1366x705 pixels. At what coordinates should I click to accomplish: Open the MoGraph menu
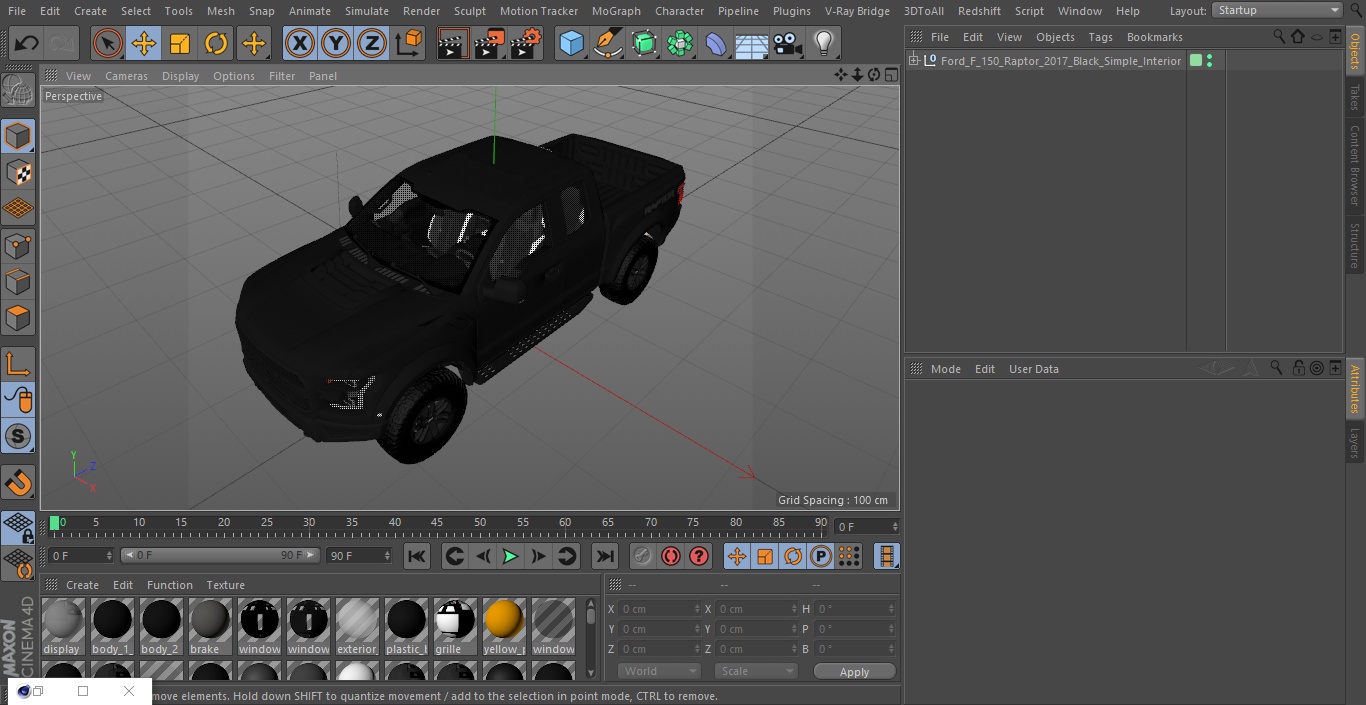click(616, 10)
